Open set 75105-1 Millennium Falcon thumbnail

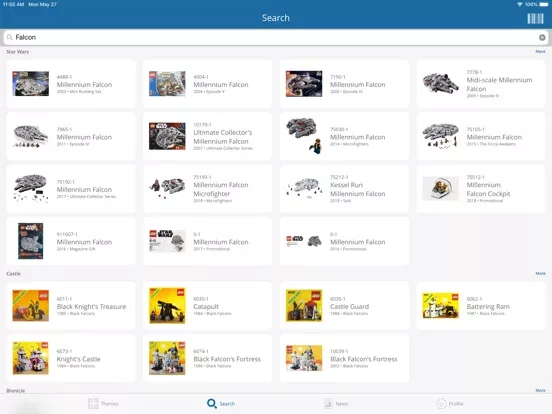tap(440, 136)
